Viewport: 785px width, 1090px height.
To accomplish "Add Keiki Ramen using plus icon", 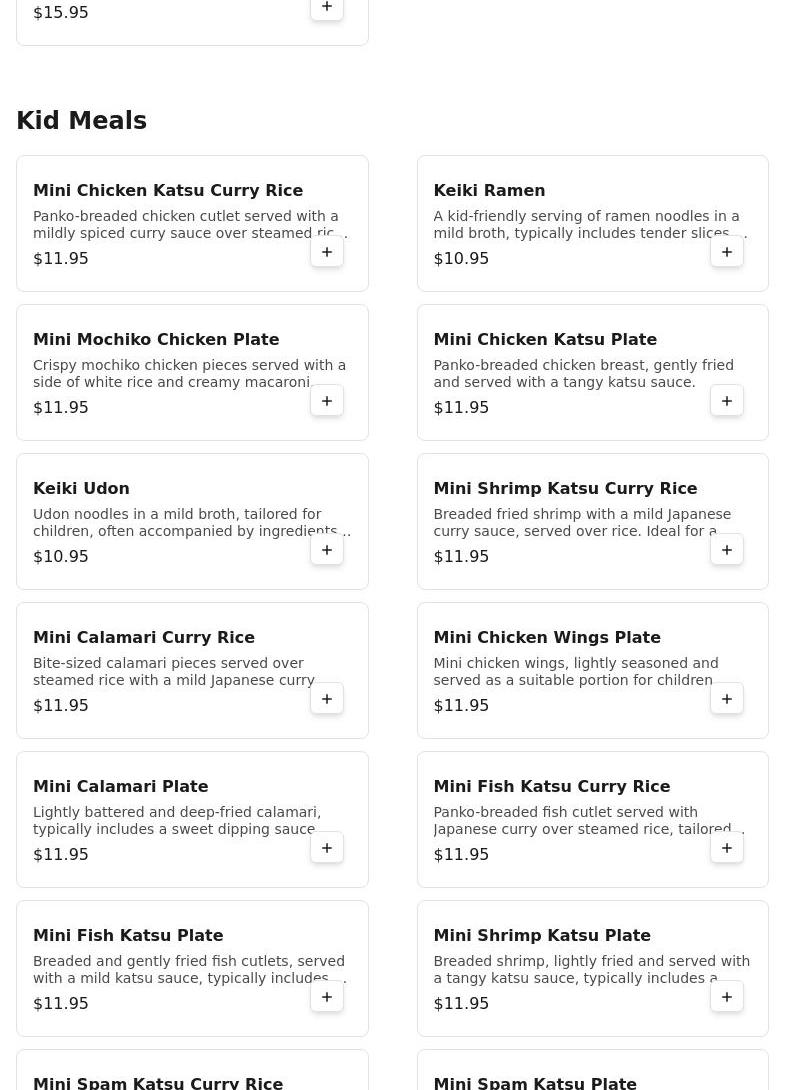I will [727, 252].
